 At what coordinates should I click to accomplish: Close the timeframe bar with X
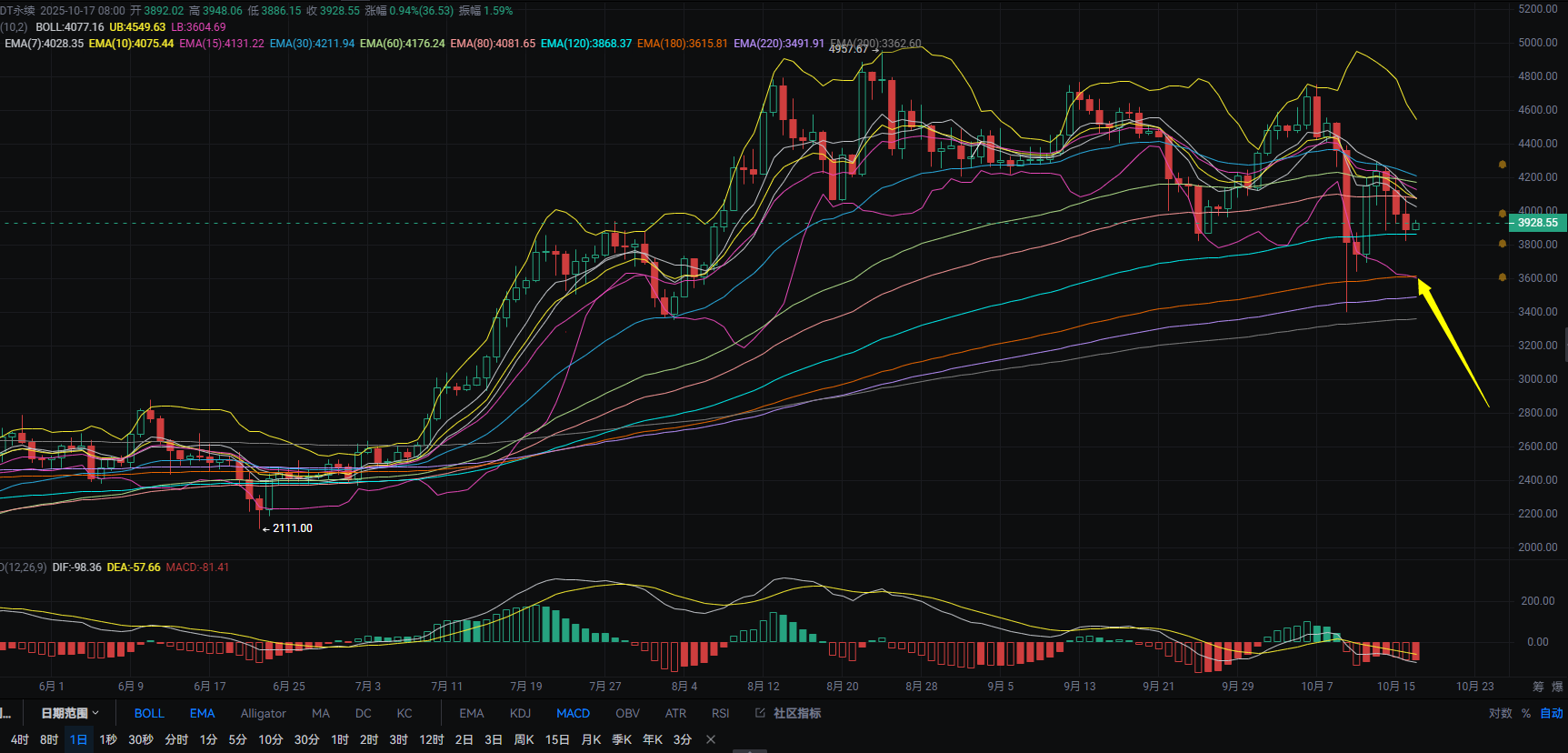pyautogui.click(x=711, y=739)
